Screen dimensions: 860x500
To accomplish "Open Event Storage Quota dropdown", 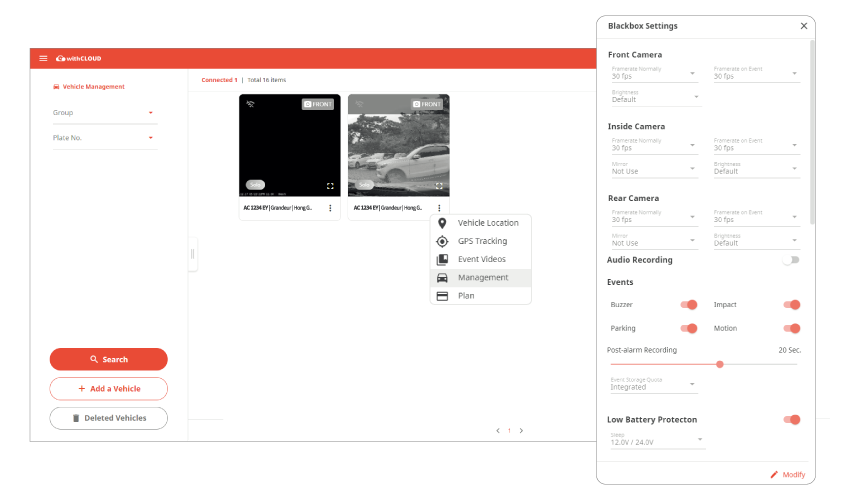I will (x=654, y=385).
